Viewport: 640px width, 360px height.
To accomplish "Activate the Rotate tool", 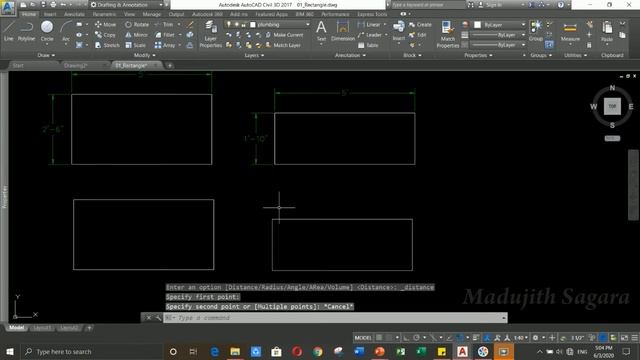I will [x=137, y=24].
